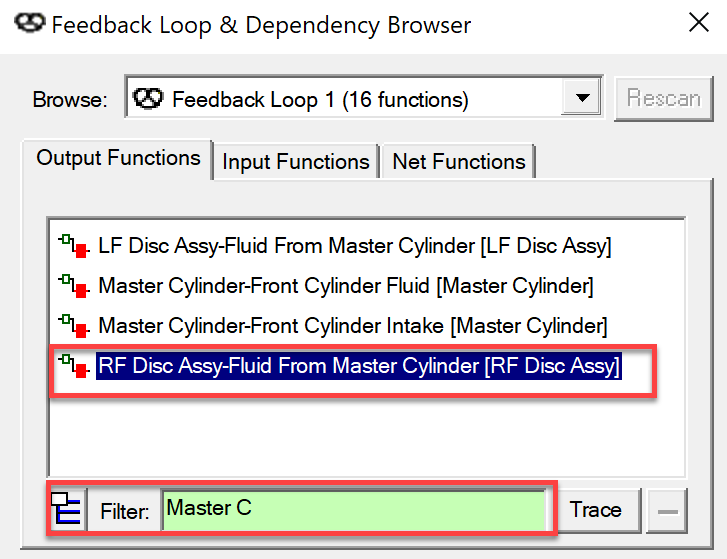This screenshot has height=559, width=727.
Task: Toggle the tree view icon beside Filter
Action: (66, 510)
